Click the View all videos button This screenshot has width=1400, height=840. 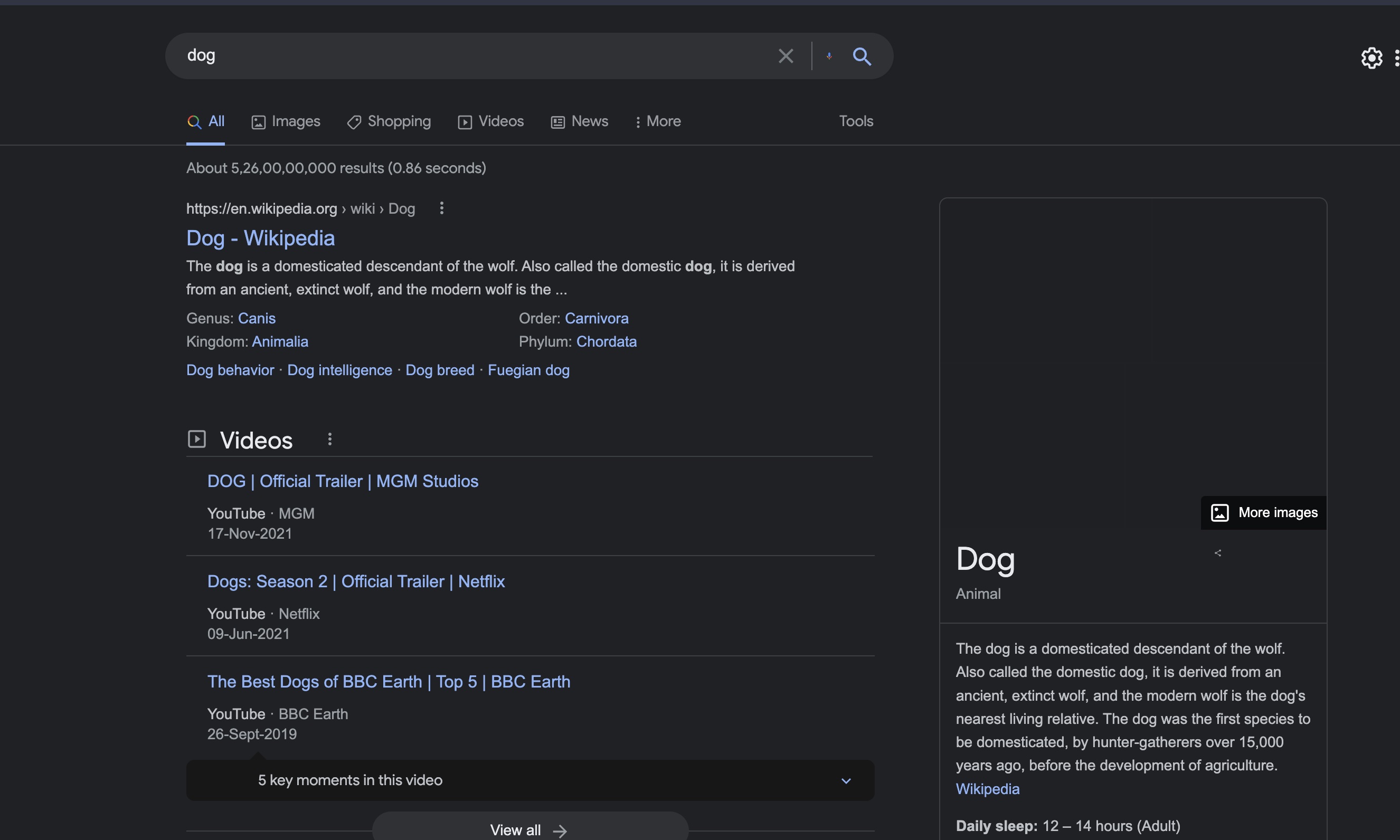(529, 829)
